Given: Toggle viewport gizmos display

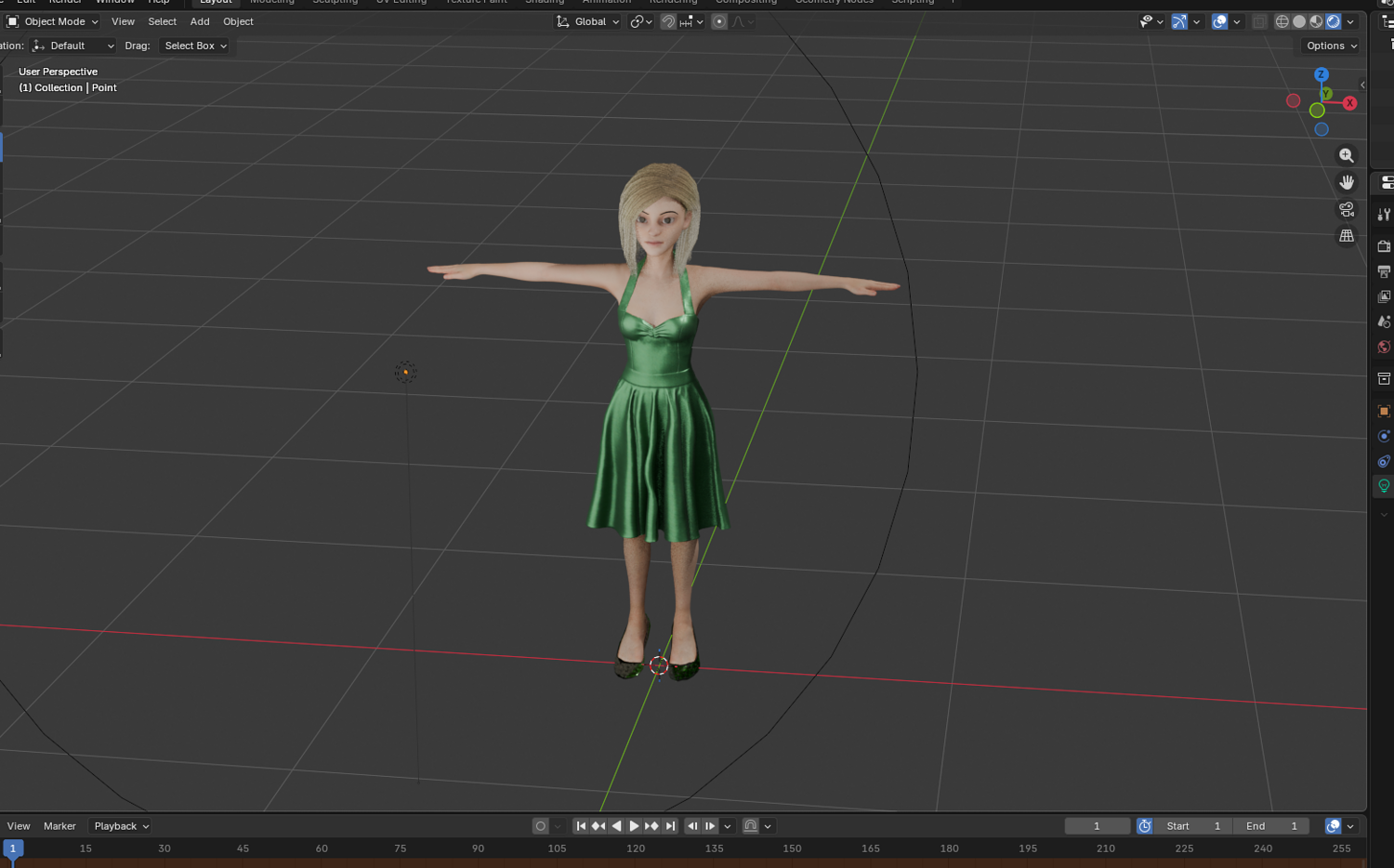Looking at the screenshot, I should click(x=1178, y=21).
